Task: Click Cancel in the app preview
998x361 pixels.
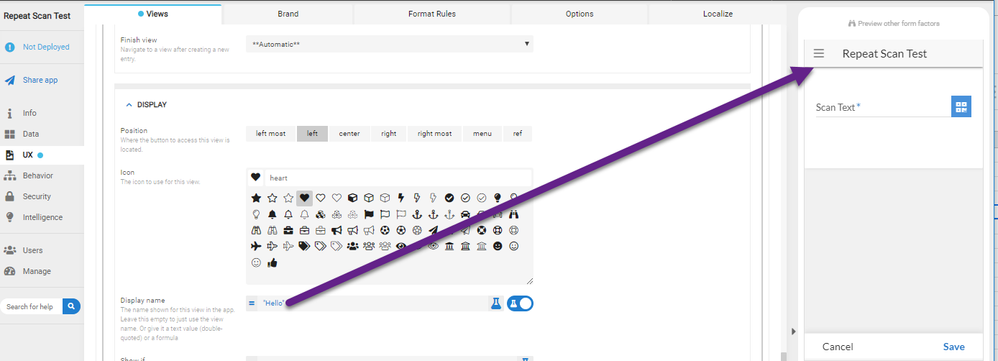Action: coord(838,347)
